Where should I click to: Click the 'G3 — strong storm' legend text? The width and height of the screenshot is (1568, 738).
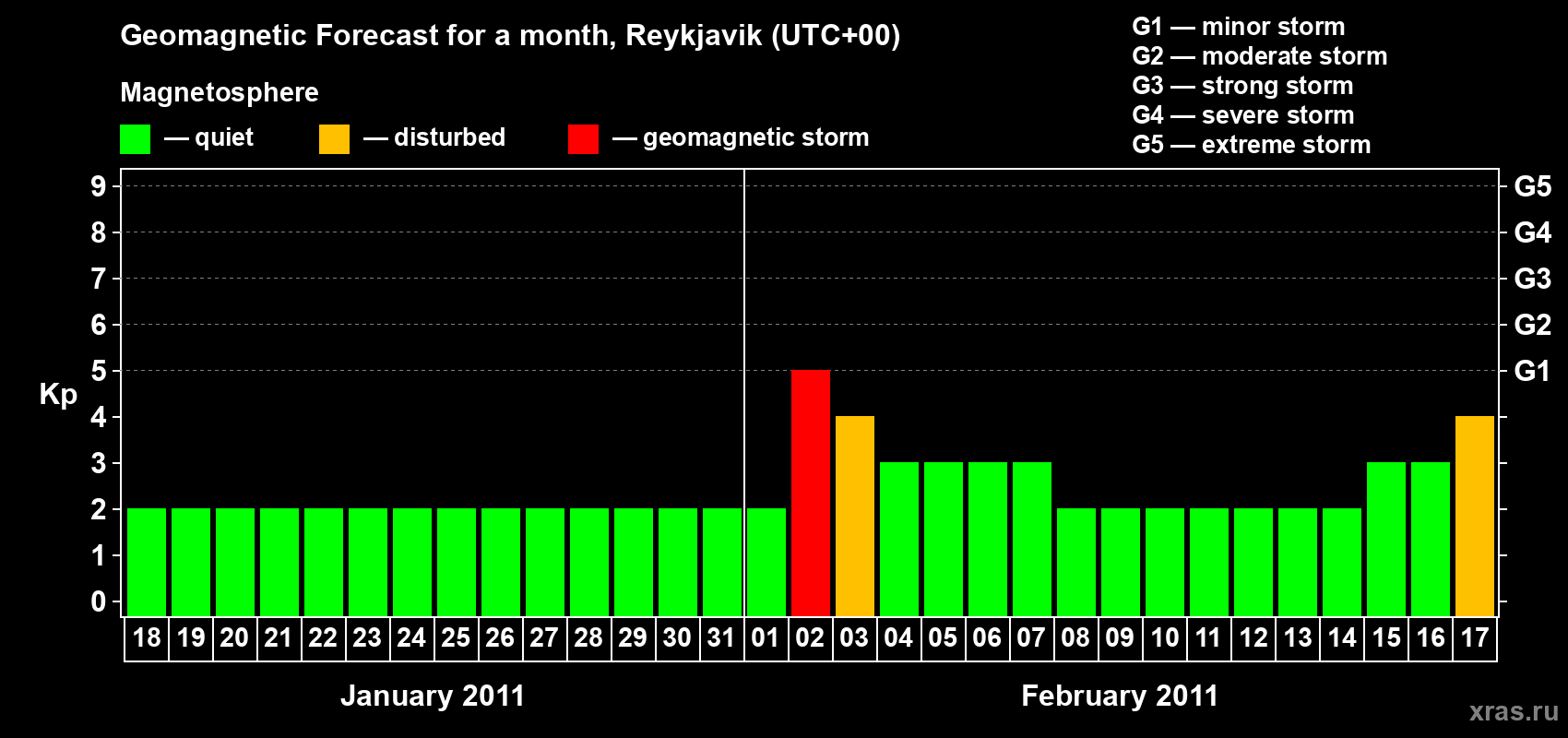1242,86
